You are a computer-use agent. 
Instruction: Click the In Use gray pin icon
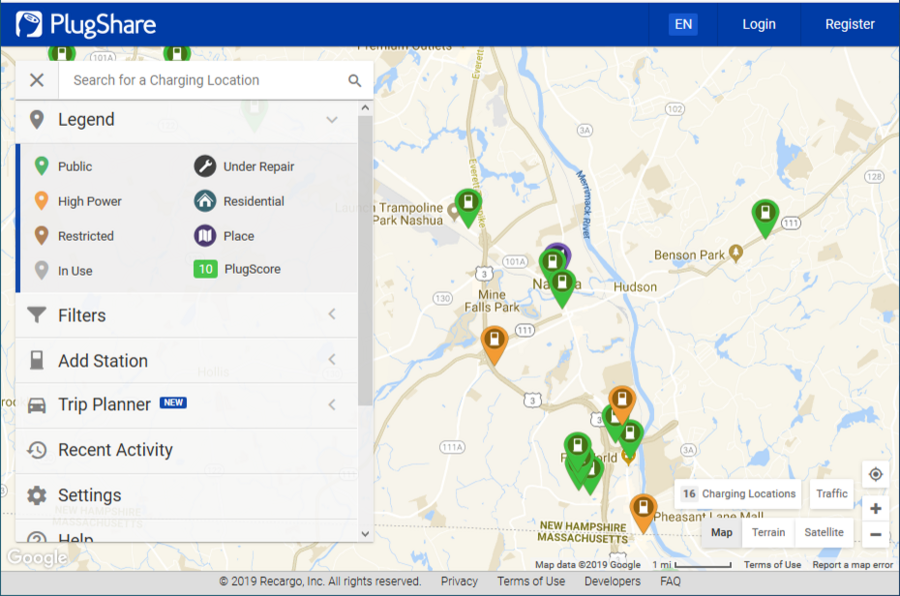(x=41, y=270)
